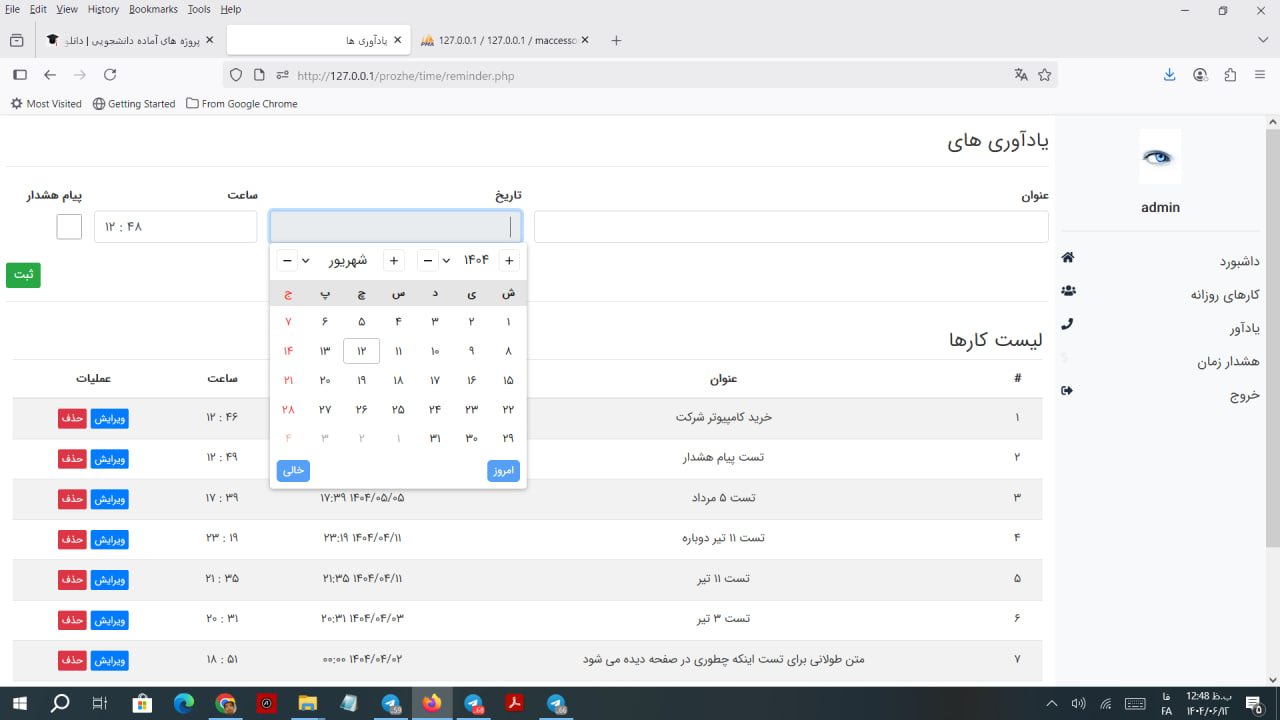Image resolution: width=1280 pixels, height=720 pixels.
Task: Click the green ثبت submit button
Action: [23, 275]
